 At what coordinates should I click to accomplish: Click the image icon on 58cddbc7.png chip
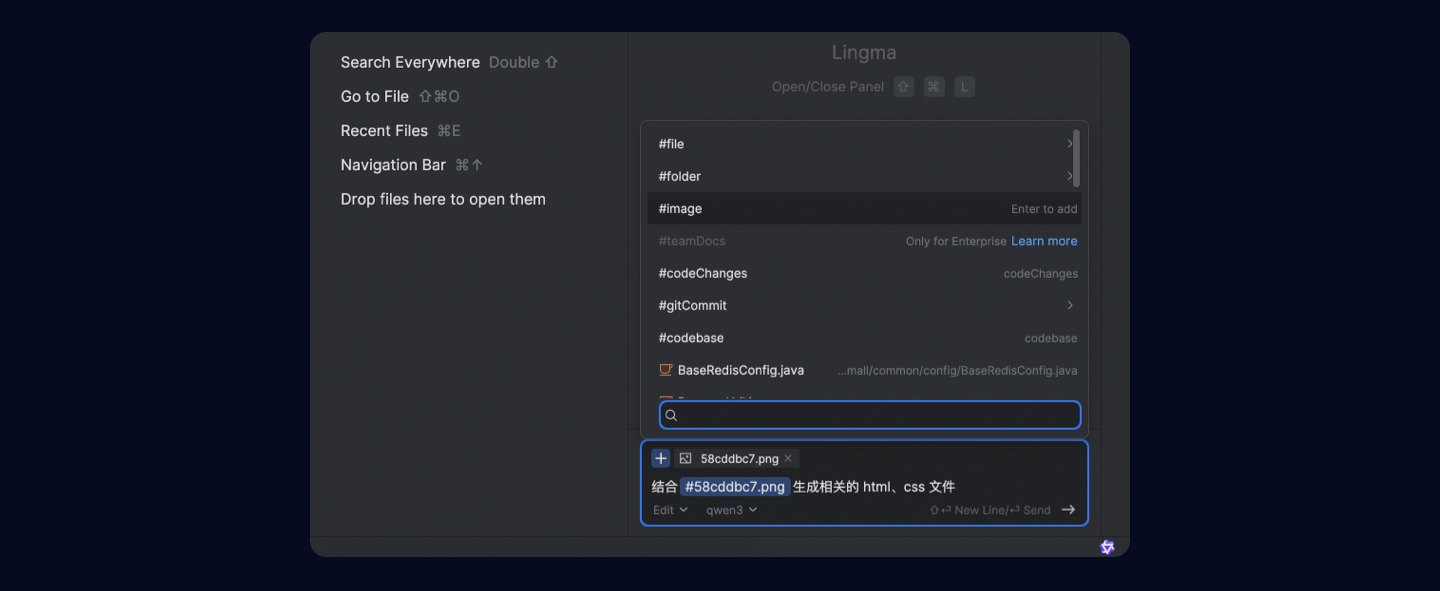pos(686,458)
